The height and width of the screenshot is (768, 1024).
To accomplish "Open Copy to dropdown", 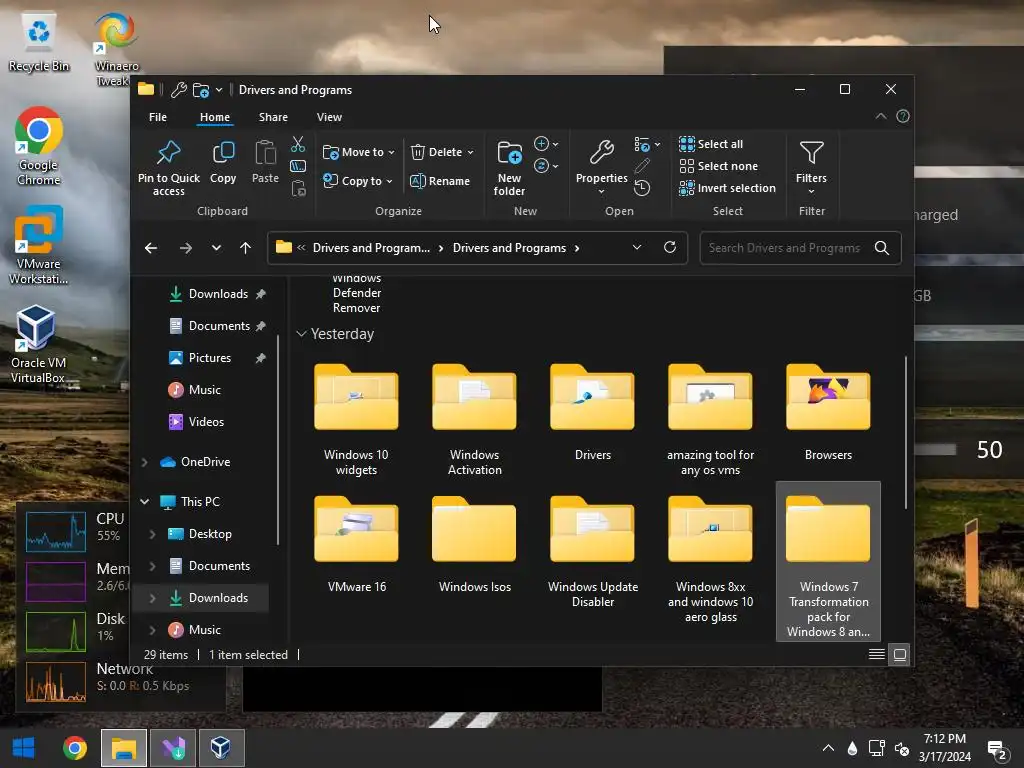I will pyautogui.click(x=358, y=181).
